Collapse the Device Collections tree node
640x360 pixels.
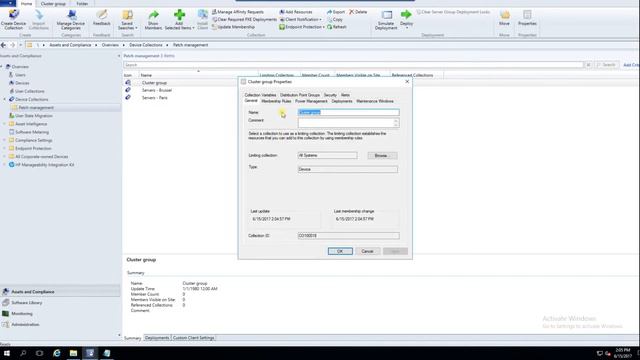pyautogui.click(x=4, y=99)
